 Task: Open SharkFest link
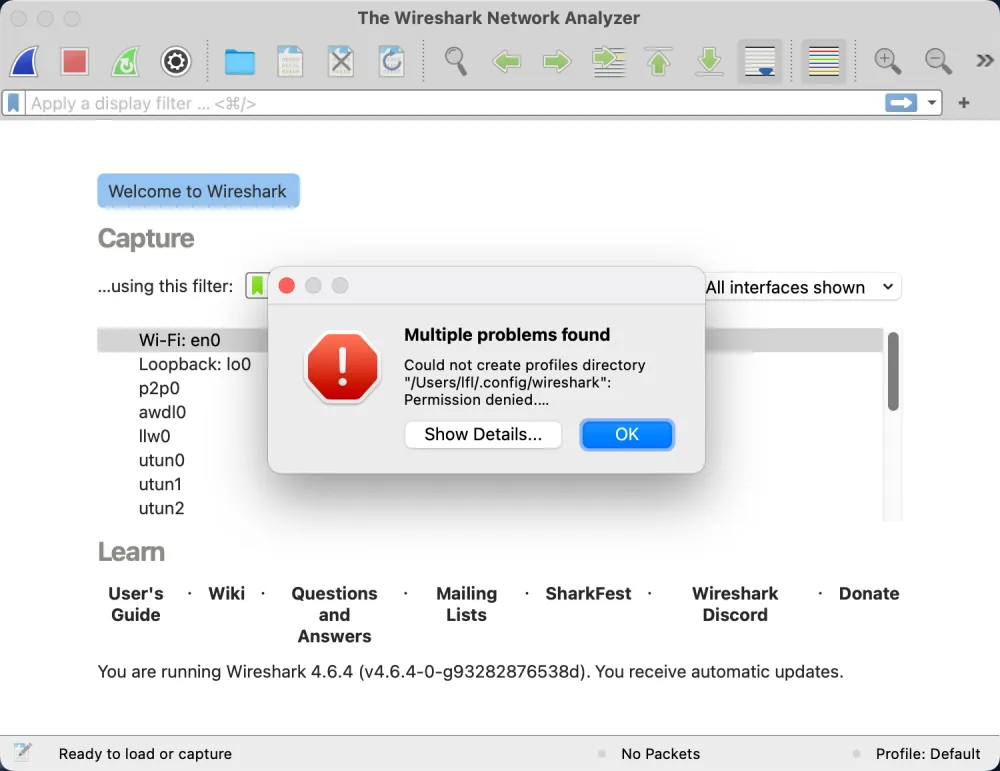(x=588, y=593)
